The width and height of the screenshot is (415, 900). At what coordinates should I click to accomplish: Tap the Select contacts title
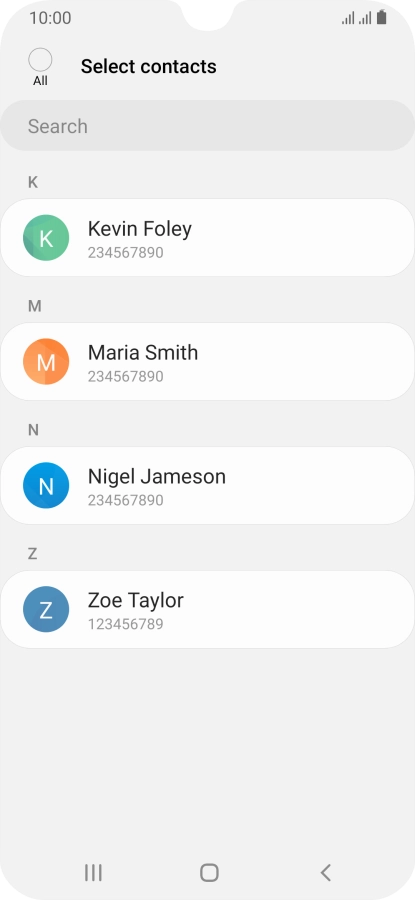pyautogui.click(x=149, y=67)
